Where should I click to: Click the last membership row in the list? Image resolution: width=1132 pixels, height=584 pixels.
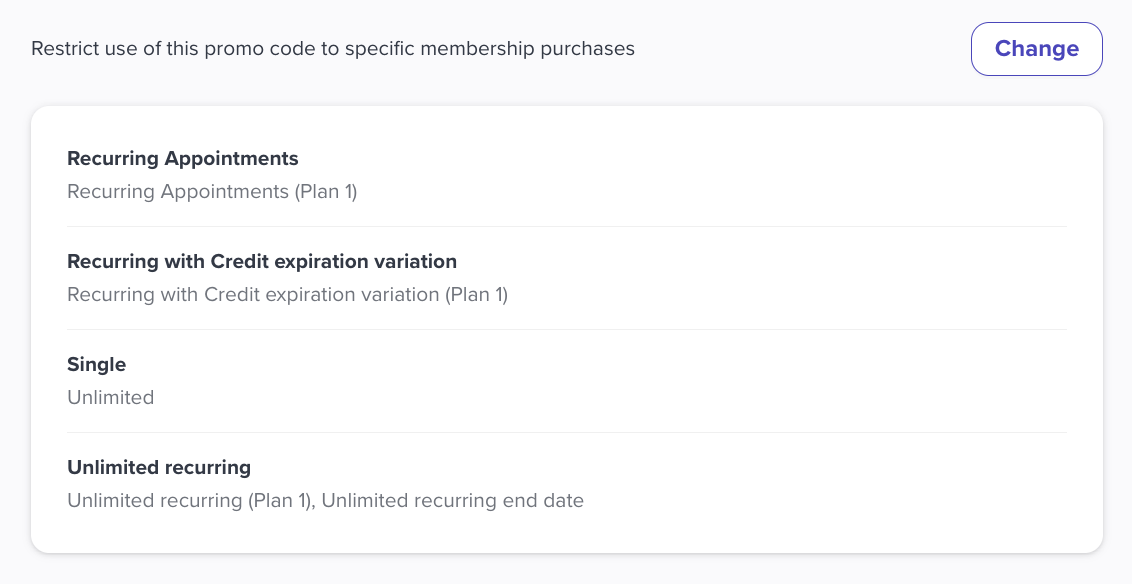click(566, 484)
